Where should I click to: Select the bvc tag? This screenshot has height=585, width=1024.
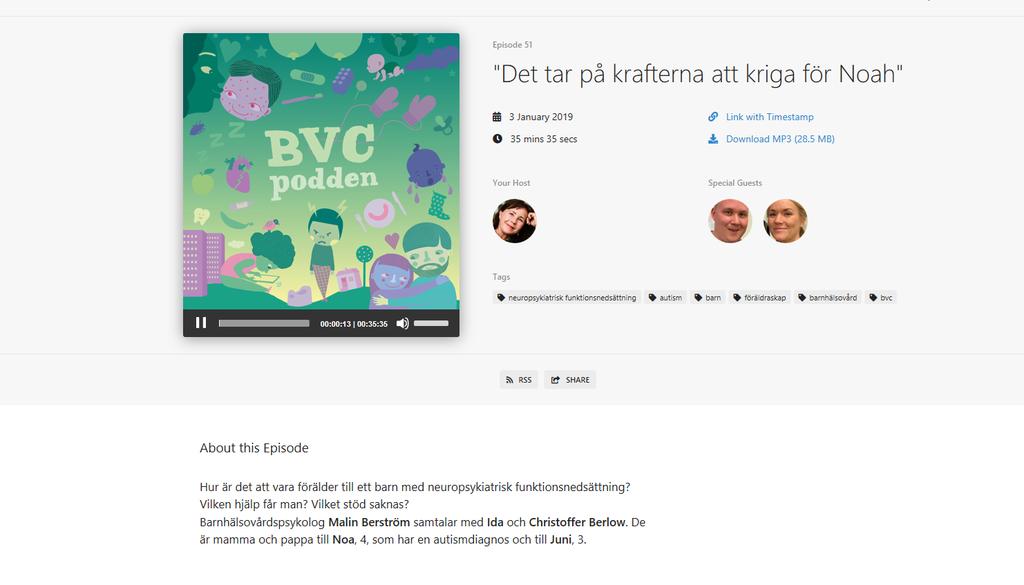880,298
